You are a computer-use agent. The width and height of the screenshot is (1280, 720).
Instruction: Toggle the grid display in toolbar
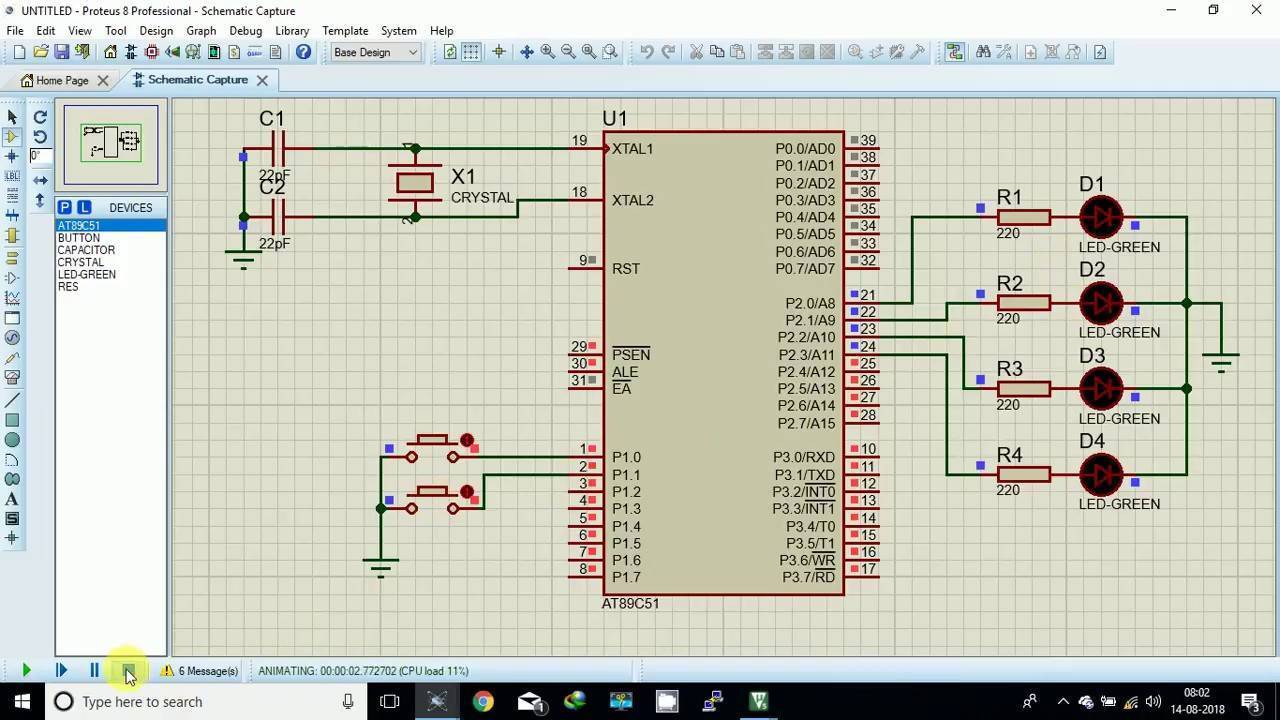pos(471,52)
